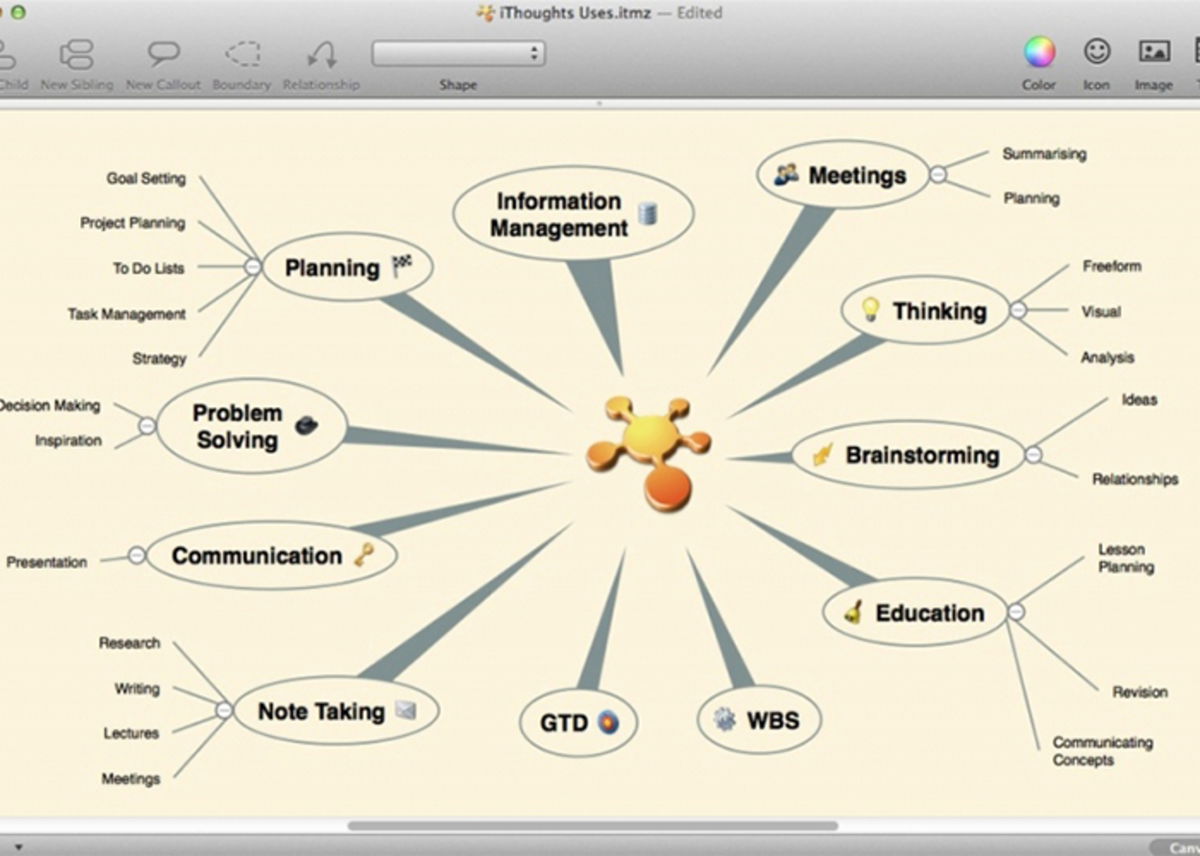Screen dimensions: 1200x856
Task: Collapse the Planning branch
Action: [253, 268]
